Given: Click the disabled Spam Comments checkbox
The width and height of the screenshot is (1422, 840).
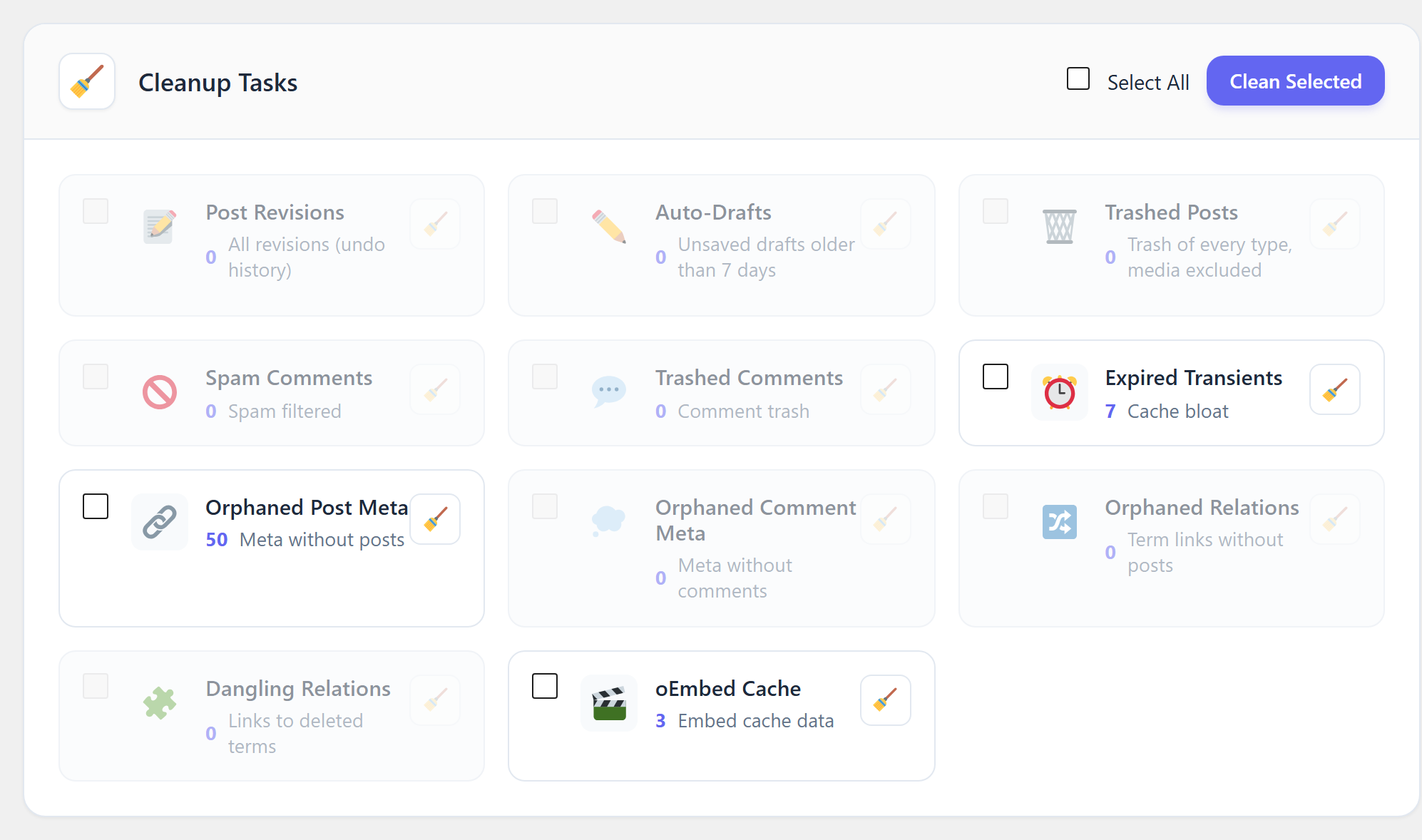Looking at the screenshot, I should click(96, 377).
